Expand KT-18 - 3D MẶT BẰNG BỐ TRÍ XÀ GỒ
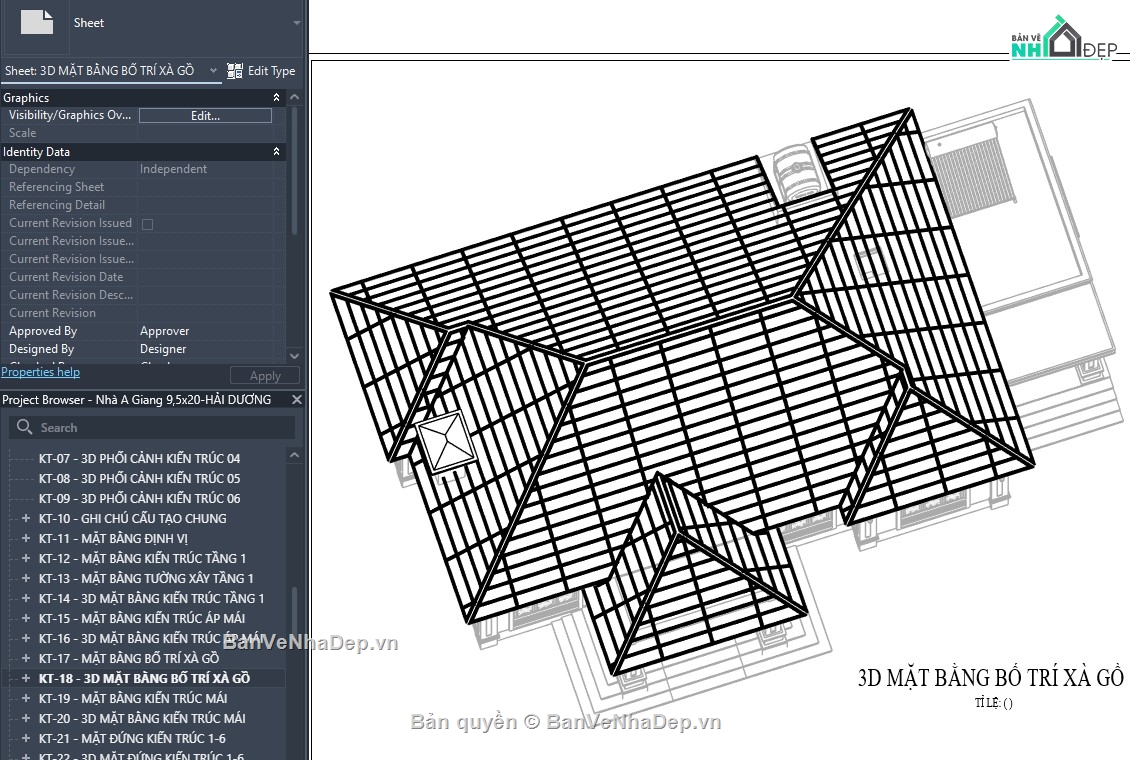 26,678
